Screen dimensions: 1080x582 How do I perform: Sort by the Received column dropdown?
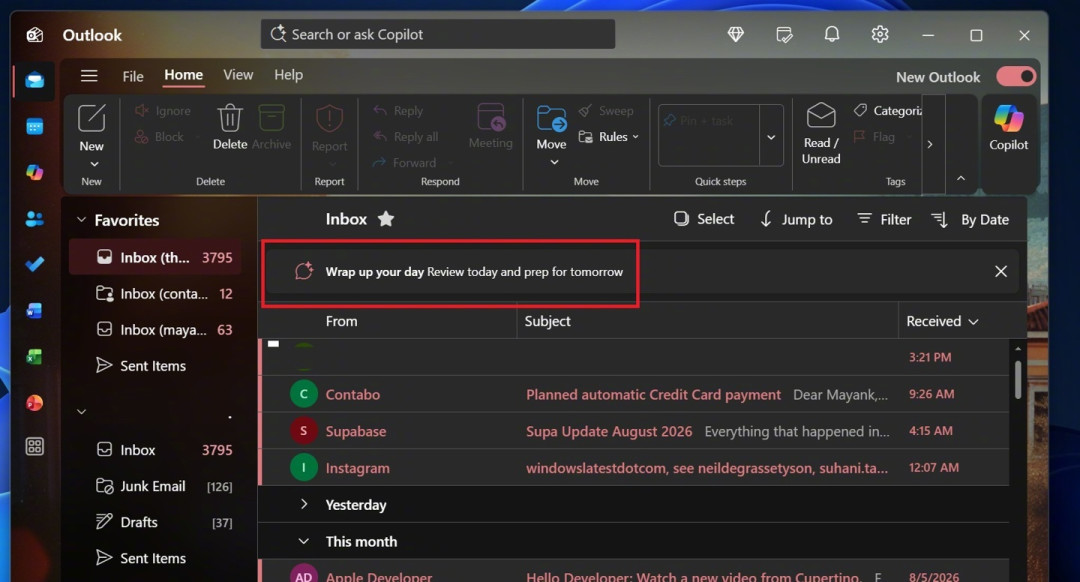942,321
